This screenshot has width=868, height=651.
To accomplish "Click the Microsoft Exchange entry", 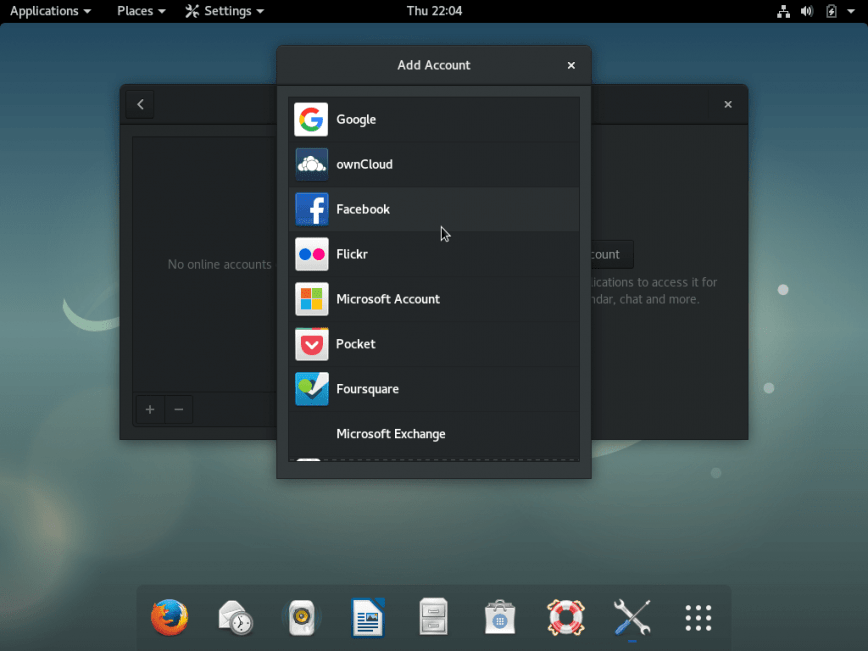I will coord(390,435).
